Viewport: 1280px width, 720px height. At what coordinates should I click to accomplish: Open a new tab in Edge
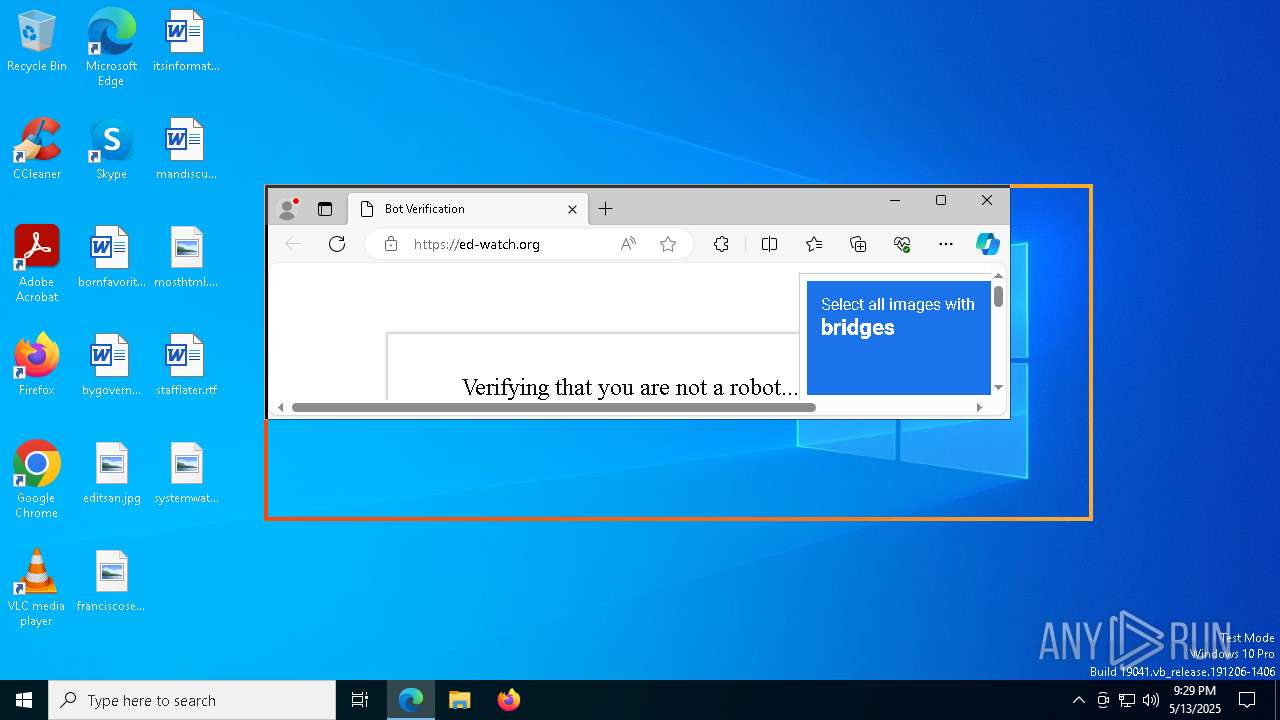pos(605,209)
